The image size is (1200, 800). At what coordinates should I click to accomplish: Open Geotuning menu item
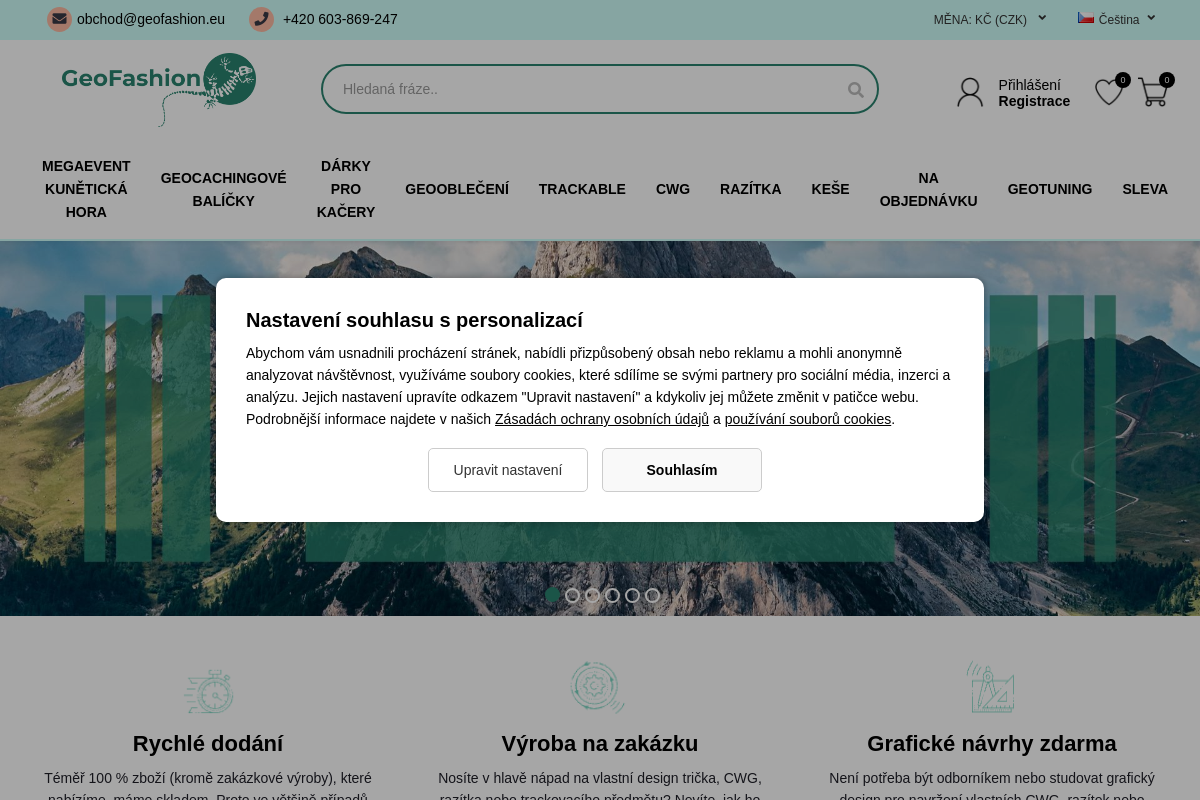pyautogui.click(x=1050, y=189)
